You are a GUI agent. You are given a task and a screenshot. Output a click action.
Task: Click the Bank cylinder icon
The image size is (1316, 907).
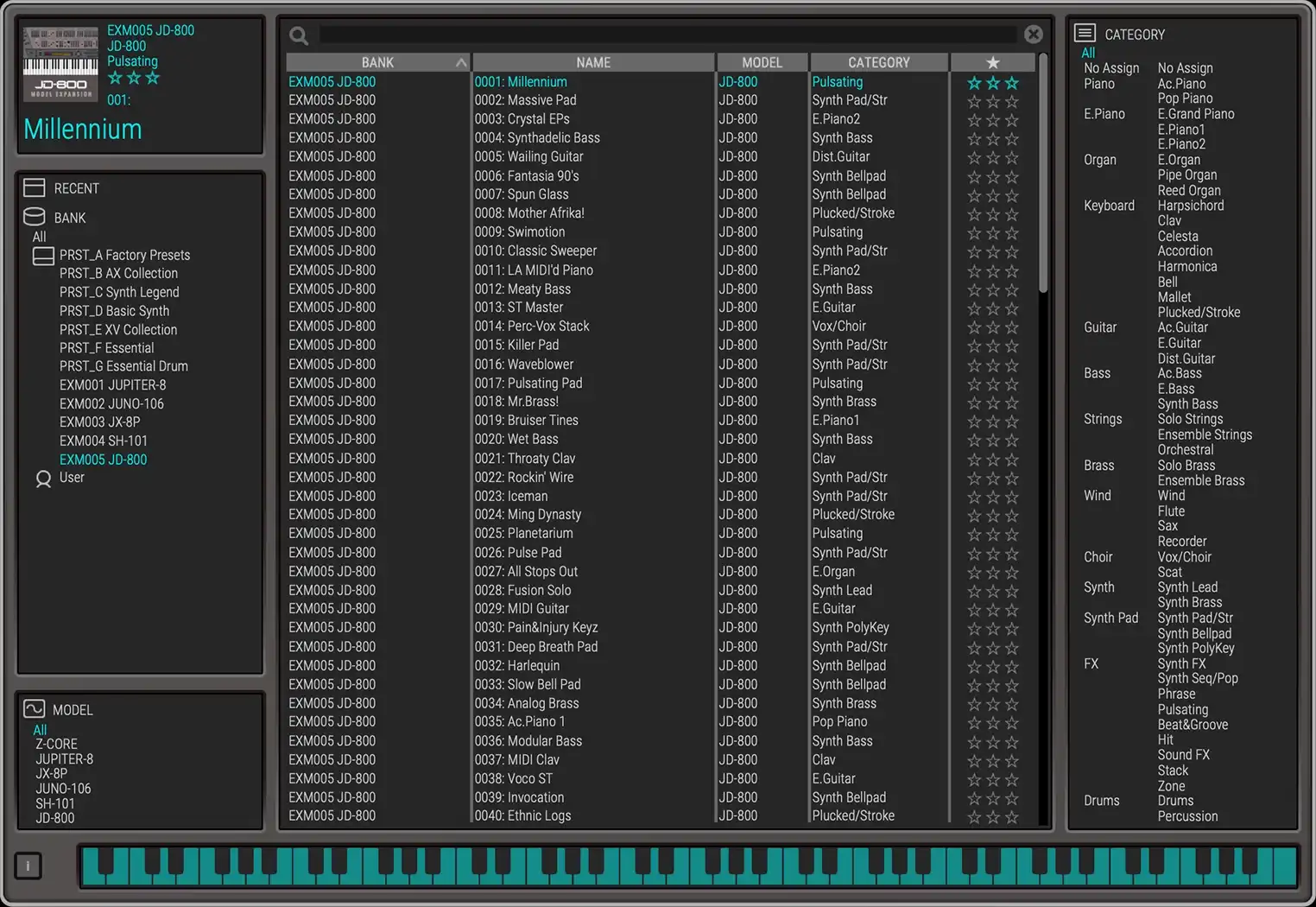(x=35, y=217)
